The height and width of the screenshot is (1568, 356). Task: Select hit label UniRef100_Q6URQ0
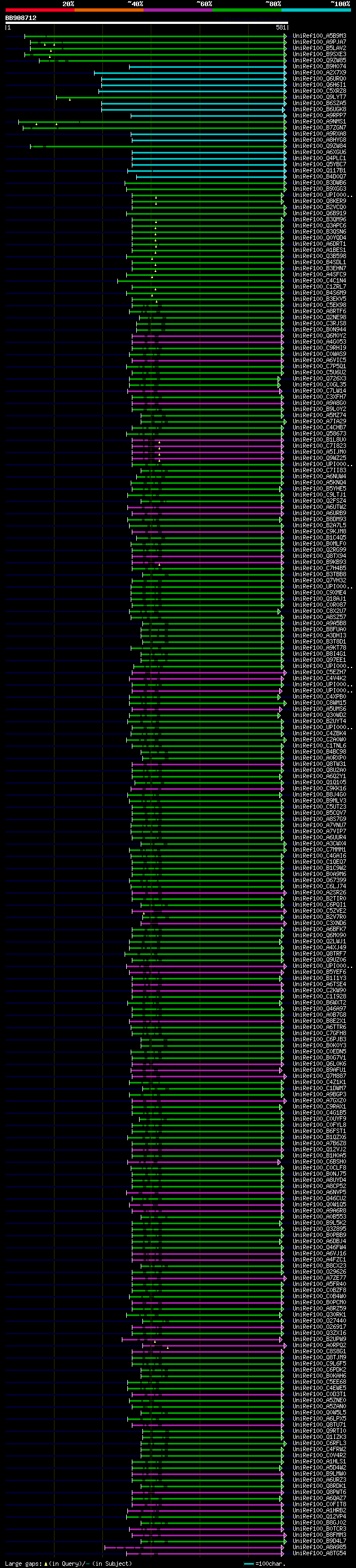coord(319,78)
